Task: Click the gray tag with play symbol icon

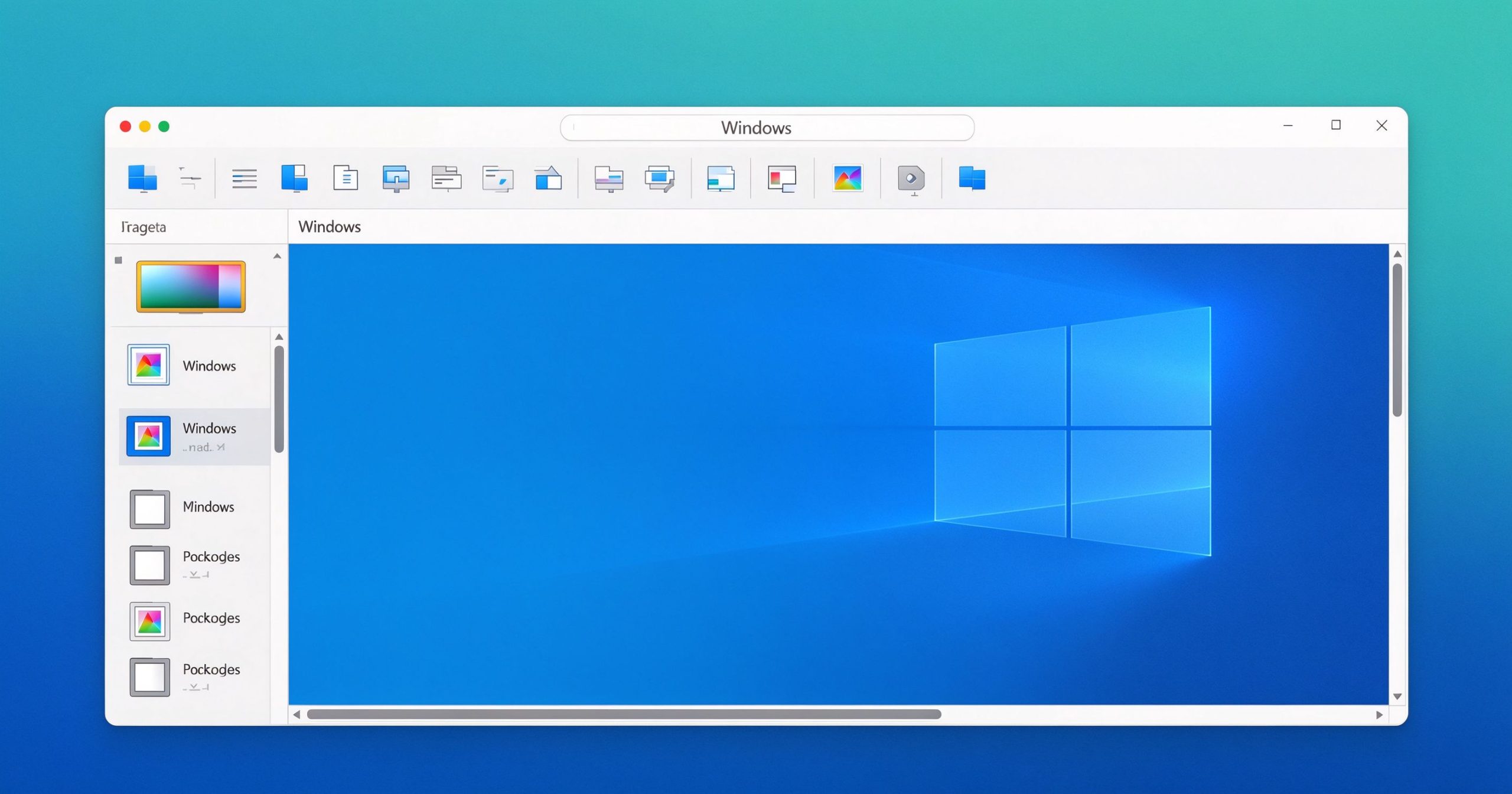Action: (911, 179)
